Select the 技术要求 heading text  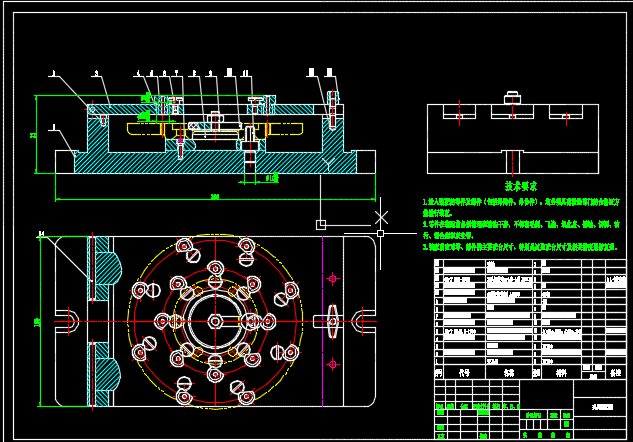[x=520, y=186]
